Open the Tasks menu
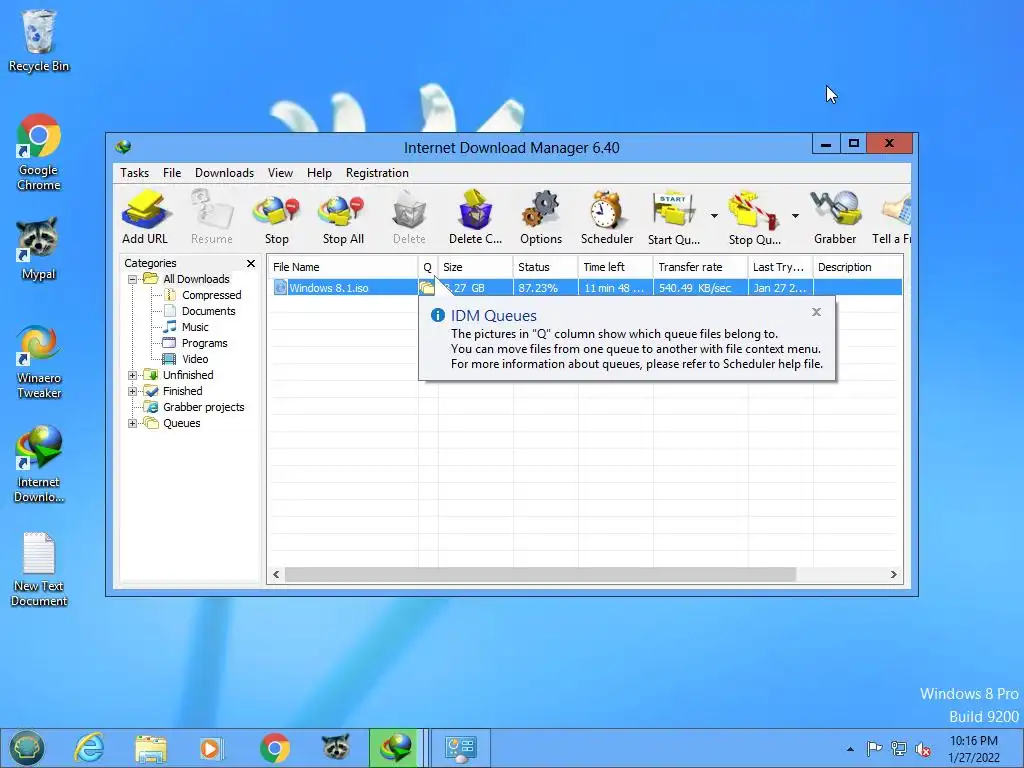 (135, 173)
